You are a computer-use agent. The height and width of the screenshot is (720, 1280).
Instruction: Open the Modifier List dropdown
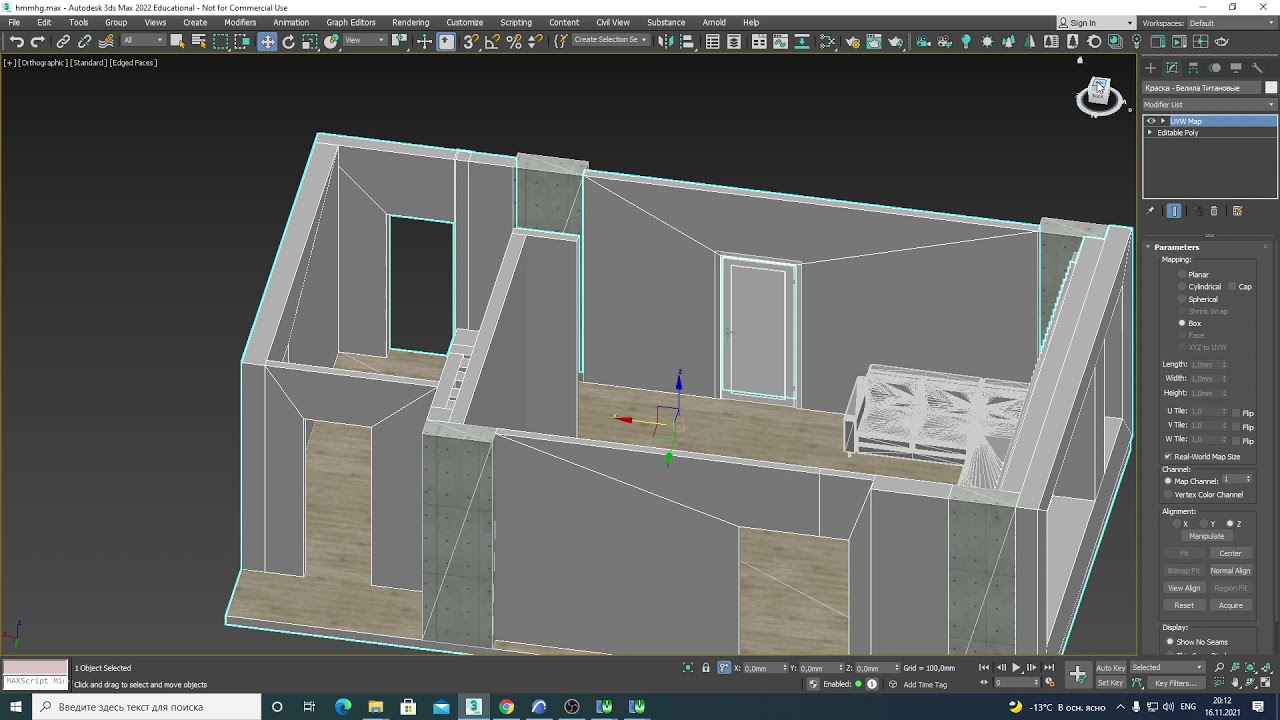pos(1210,104)
